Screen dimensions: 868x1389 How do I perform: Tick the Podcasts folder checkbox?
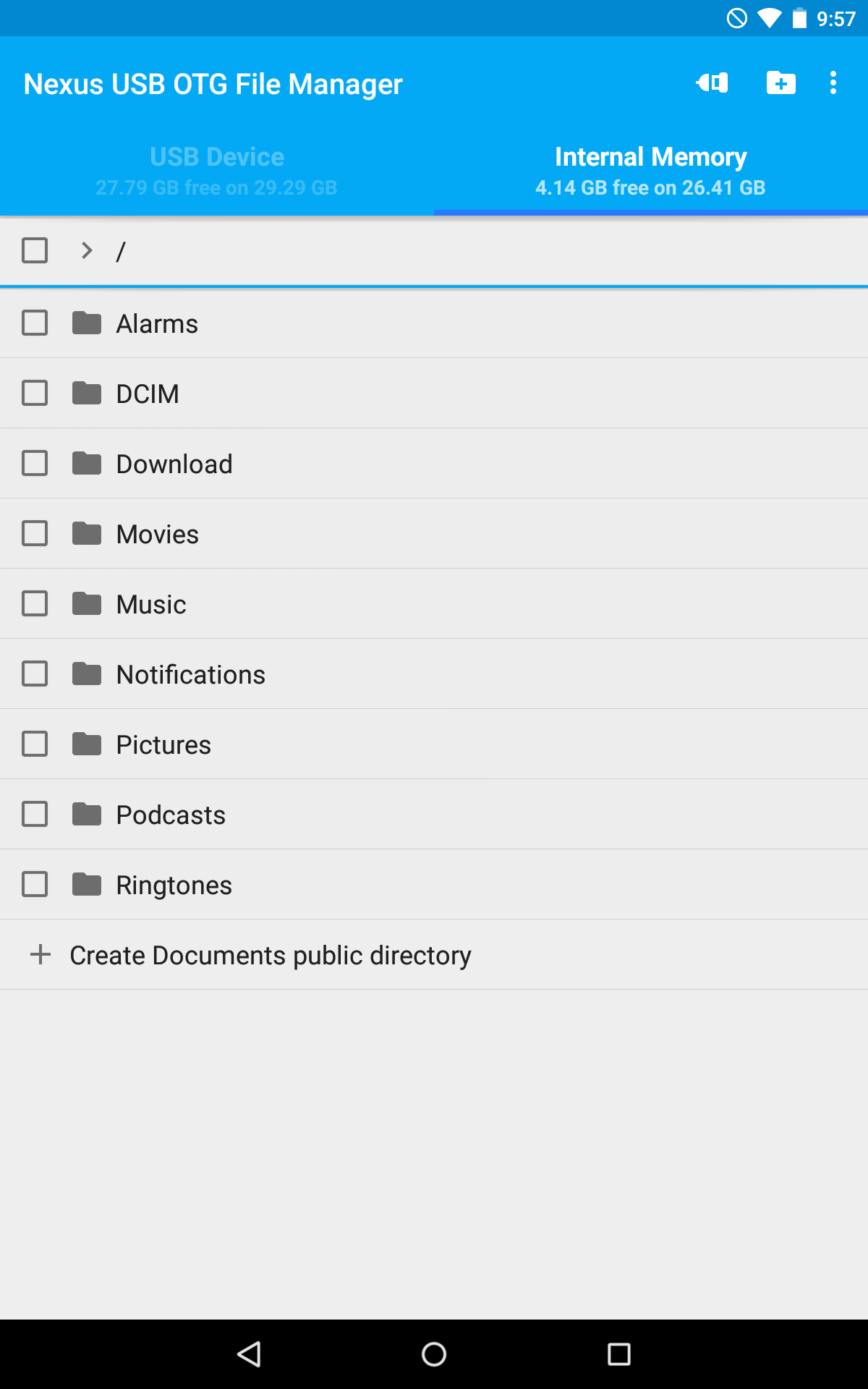pos(35,814)
